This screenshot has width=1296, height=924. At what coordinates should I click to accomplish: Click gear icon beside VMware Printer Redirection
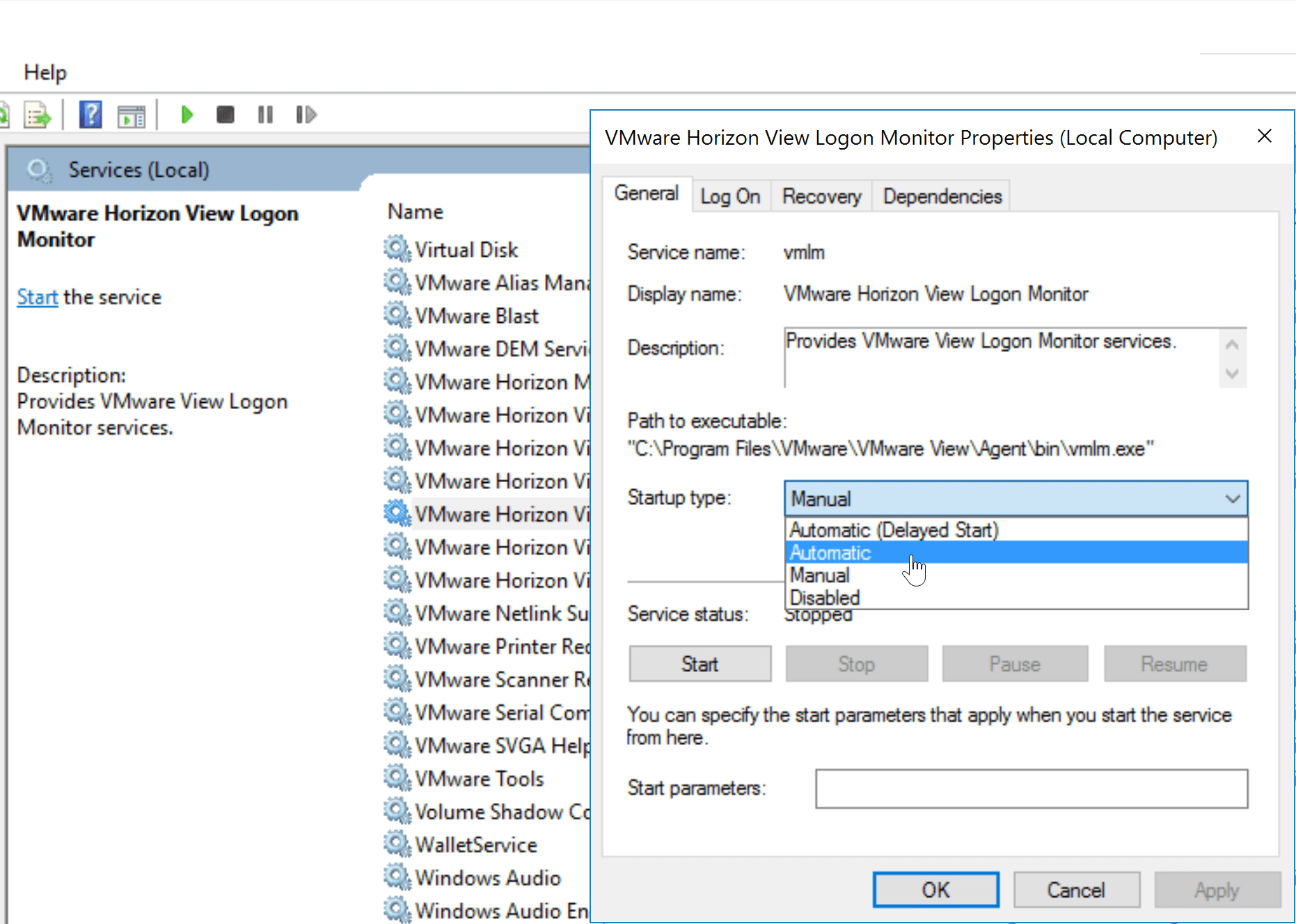tap(397, 645)
